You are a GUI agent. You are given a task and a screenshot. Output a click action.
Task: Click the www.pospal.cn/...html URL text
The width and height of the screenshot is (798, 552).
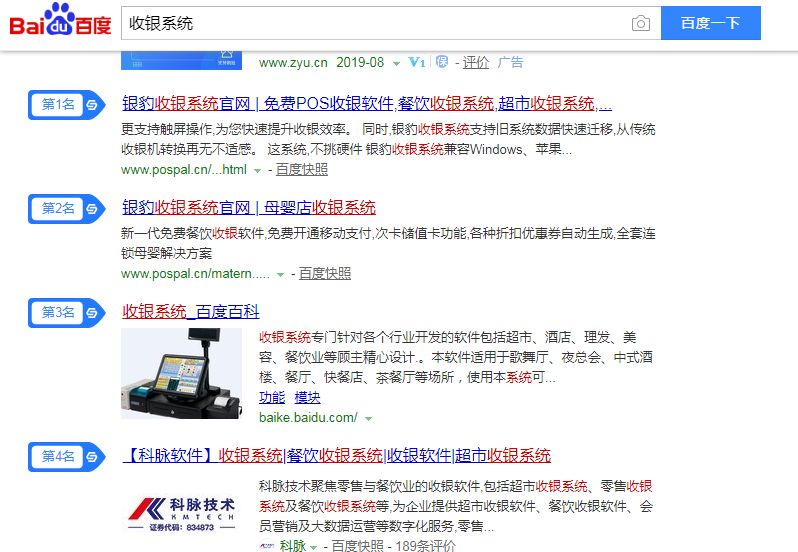184,170
